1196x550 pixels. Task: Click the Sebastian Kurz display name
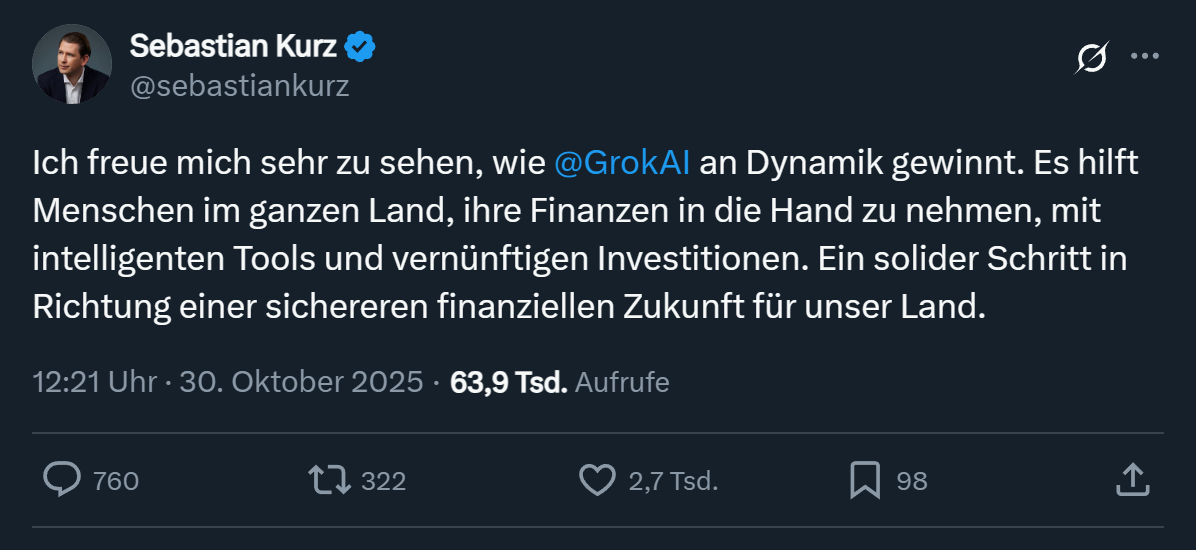click(234, 46)
